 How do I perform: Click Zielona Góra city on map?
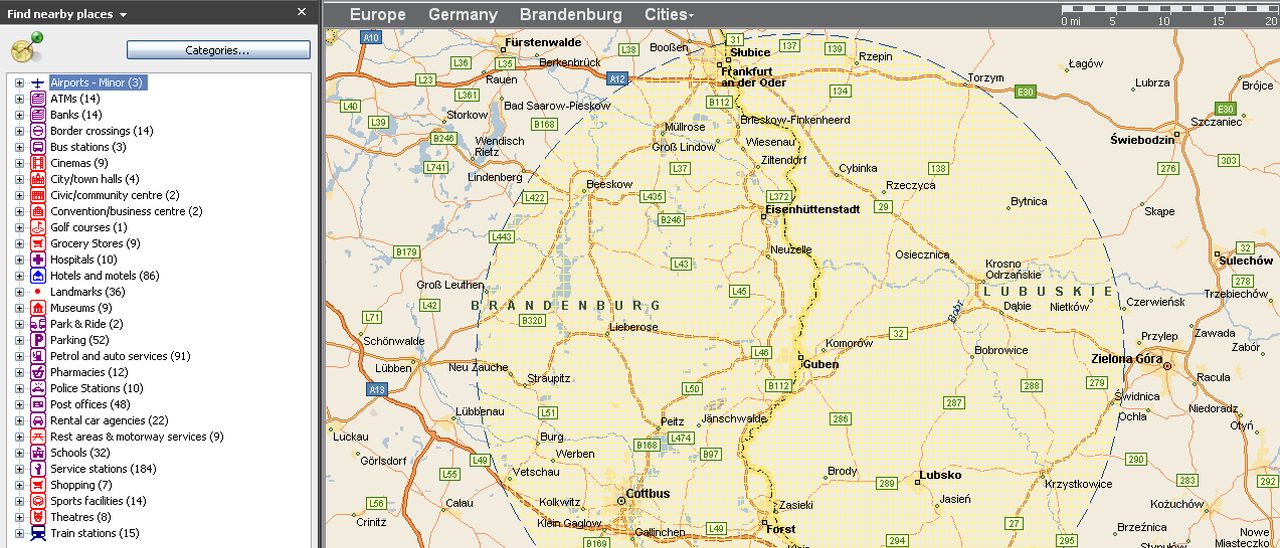pos(1126,358)
